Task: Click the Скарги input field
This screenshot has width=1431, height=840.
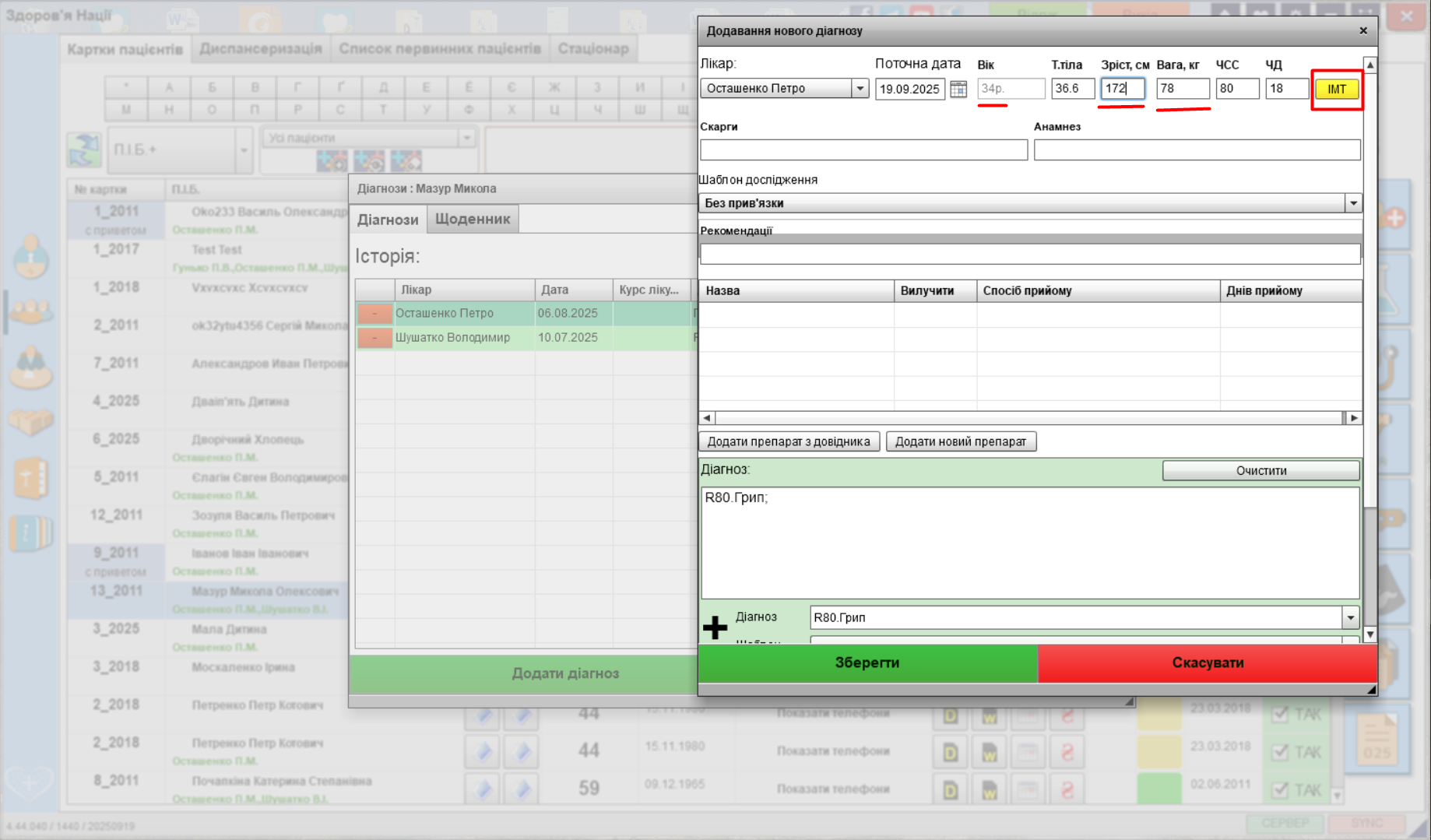Action: click(x=863, y=149)
